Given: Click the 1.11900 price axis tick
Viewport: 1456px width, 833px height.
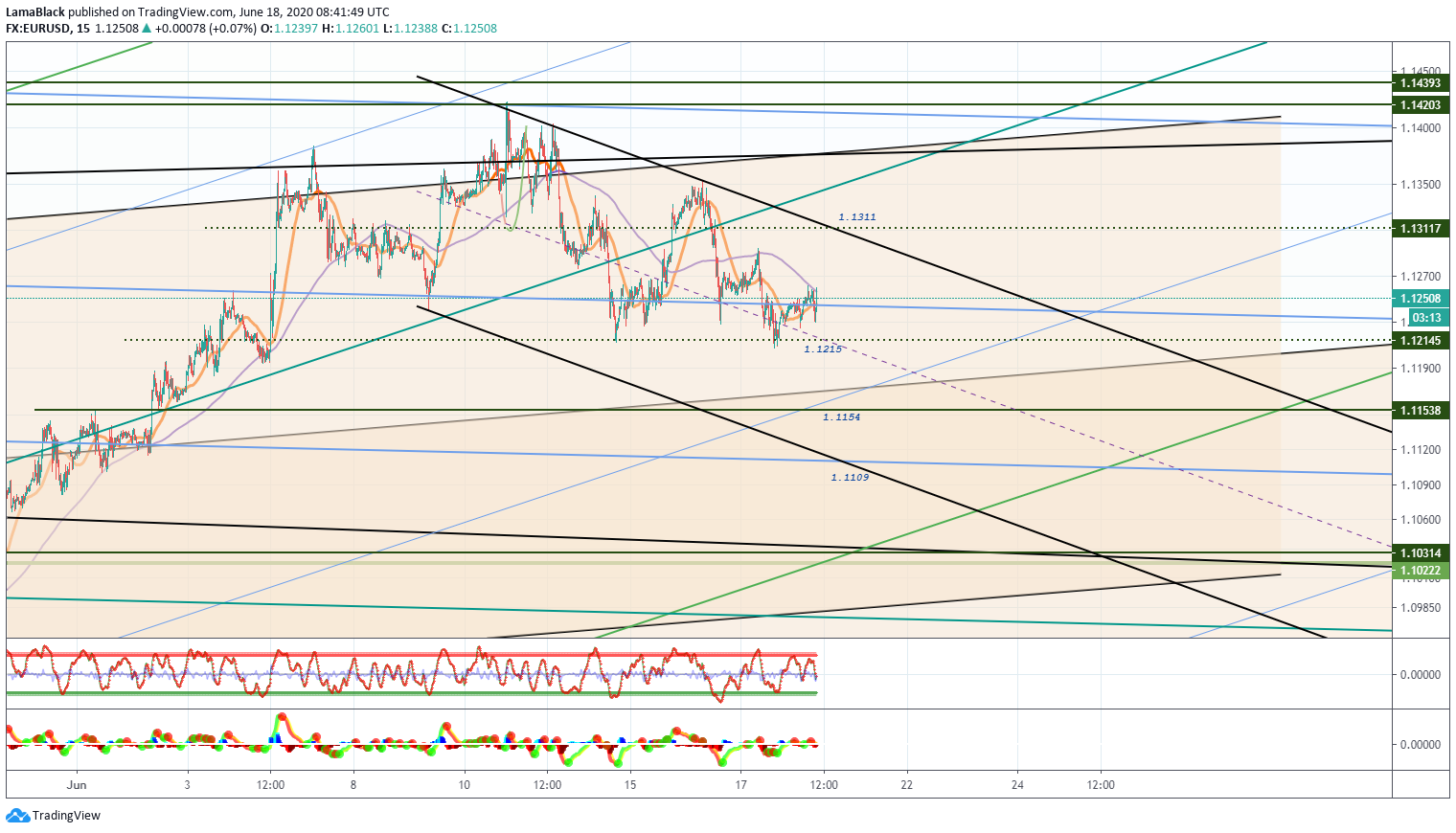Looking at the screenshot, I should pyautogui.click(x=1421, y=369).
